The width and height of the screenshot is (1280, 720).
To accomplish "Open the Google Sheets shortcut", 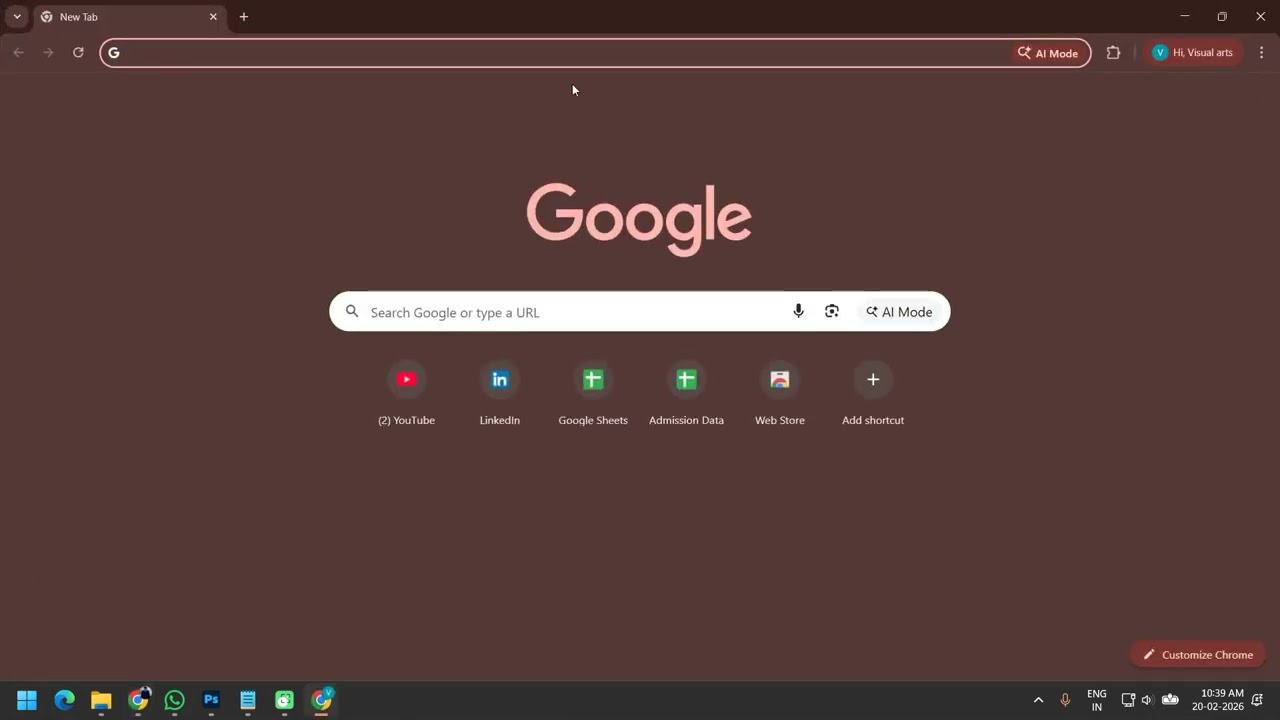I will point(593,392).
